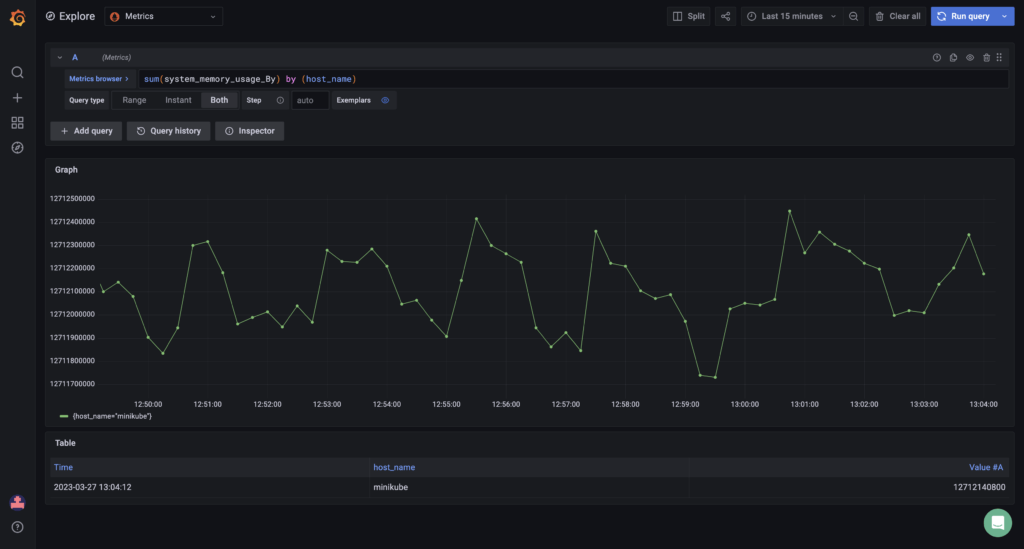Show the Step info tooltip icon

pos(280,101)
